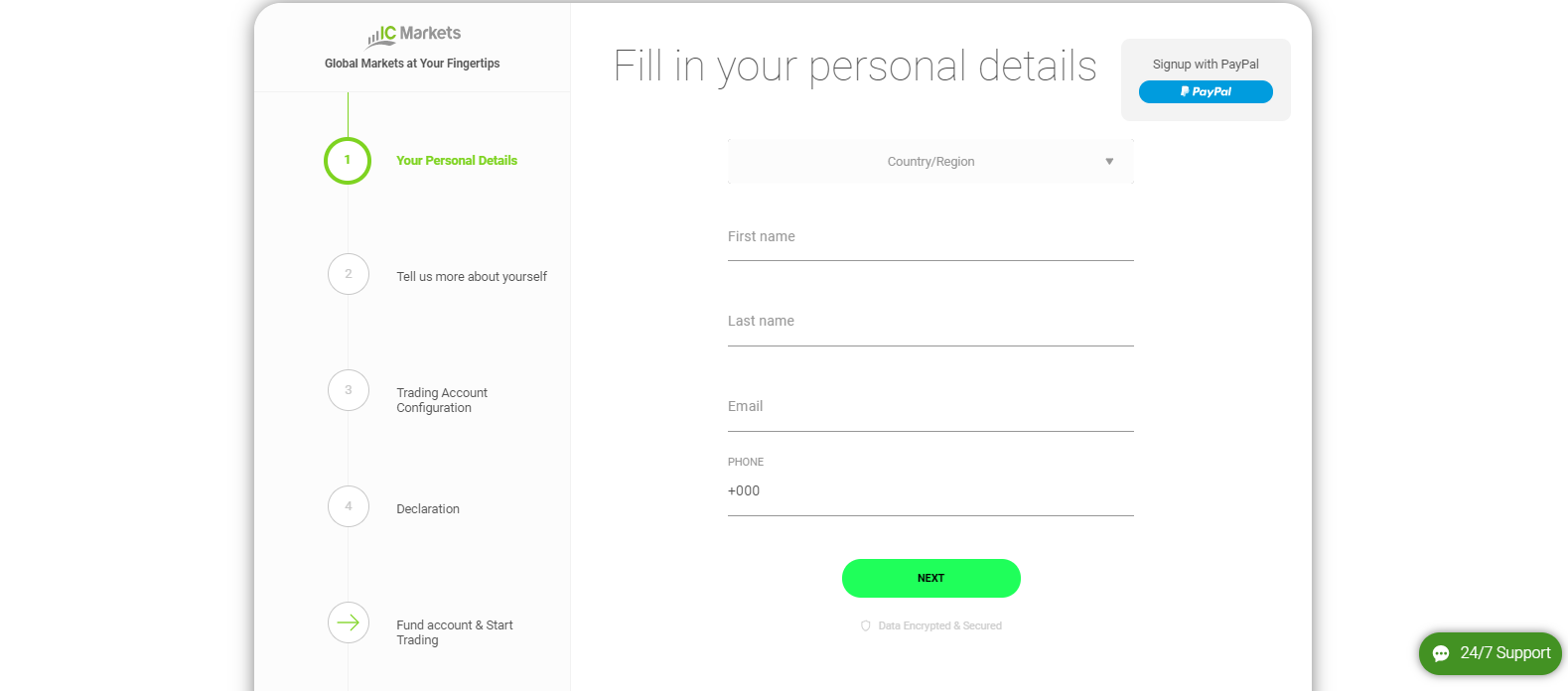The width and height of the screenshot is (1568, 691).
Task: Focus the Last name field
Action: pyautogui.click(x=930, y=323)
